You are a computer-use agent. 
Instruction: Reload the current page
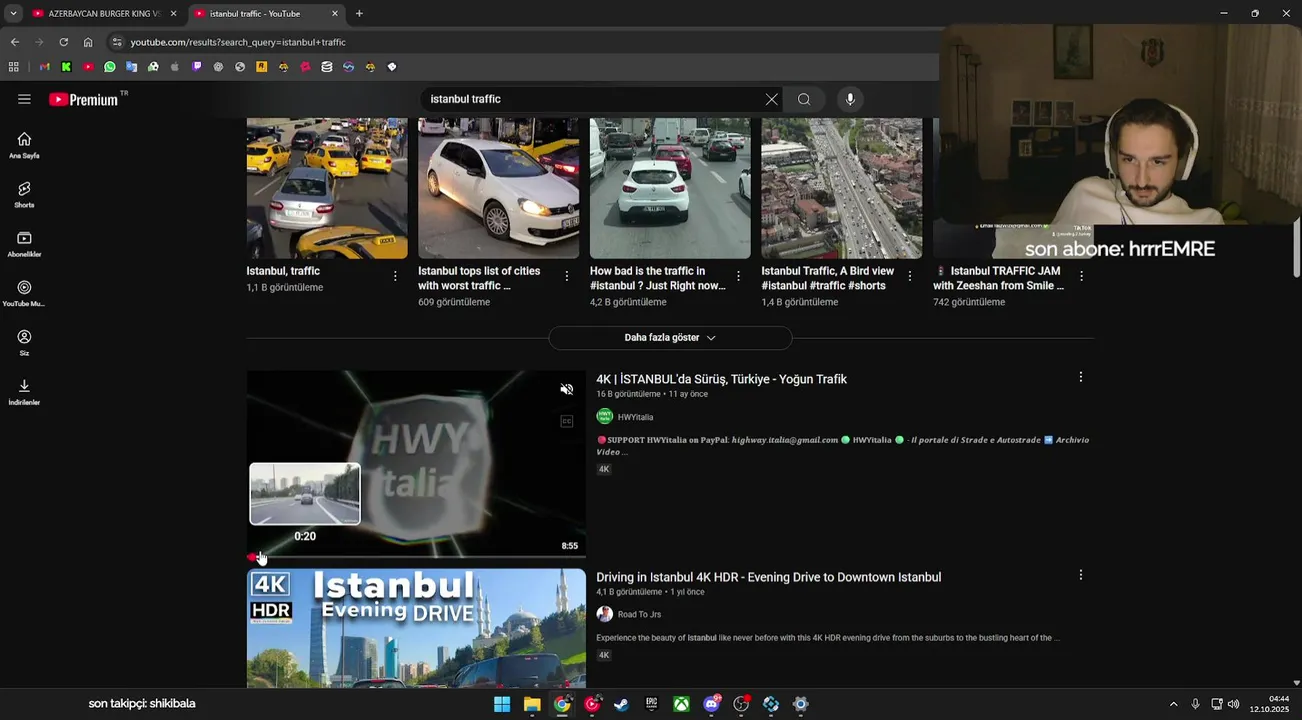[63, 42]
